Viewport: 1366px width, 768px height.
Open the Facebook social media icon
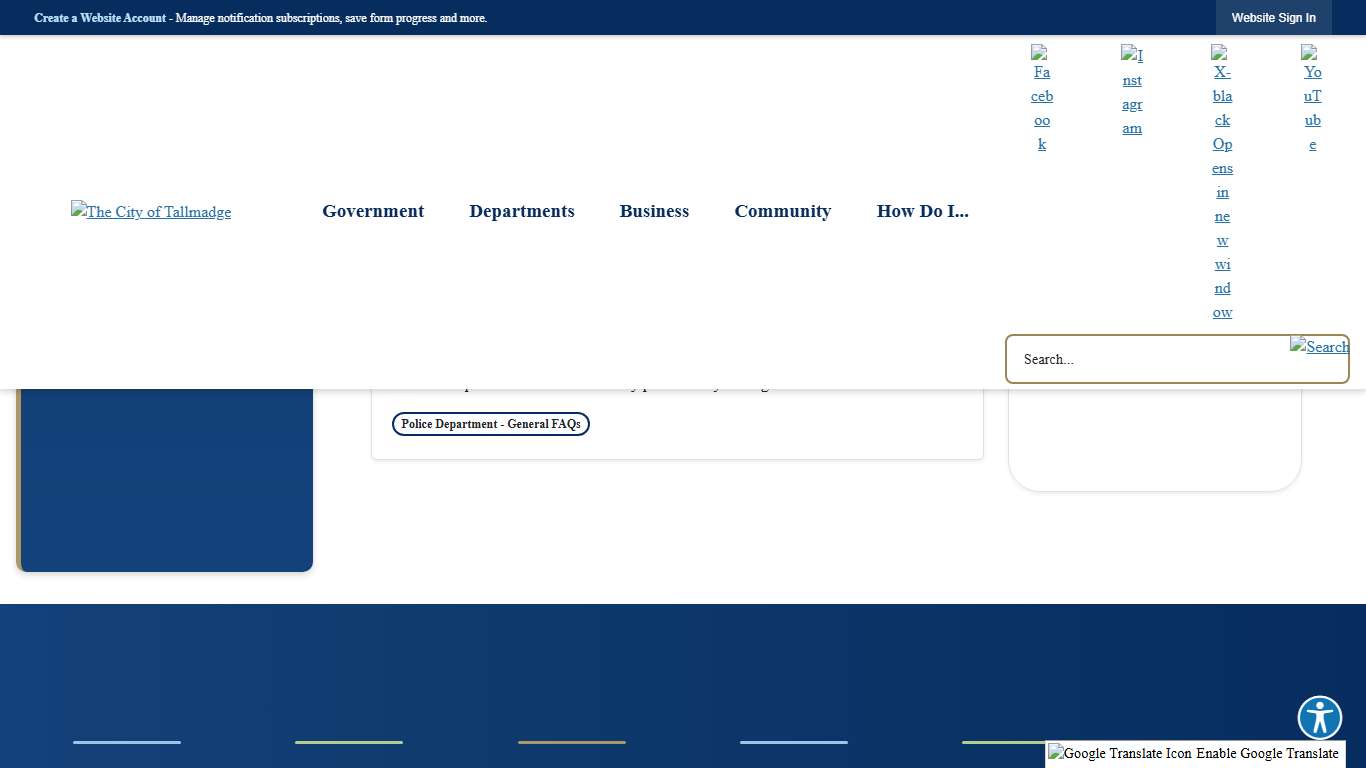click(x=1041, y=98)
